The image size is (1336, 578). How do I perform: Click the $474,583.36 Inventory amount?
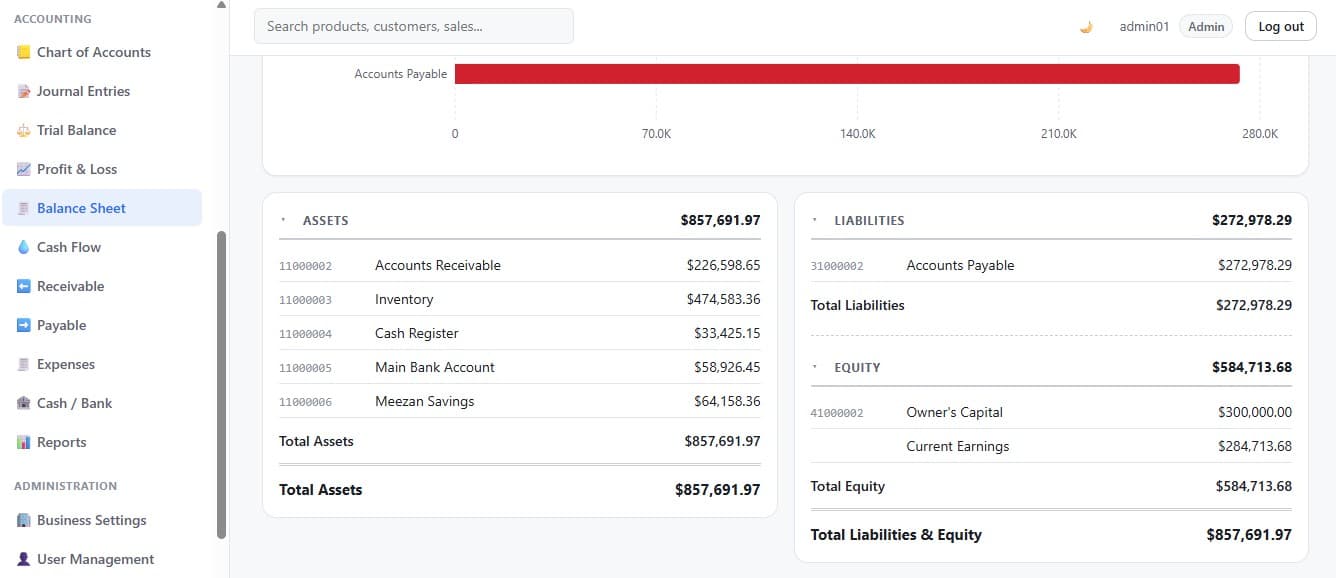[x=723, y=299]
